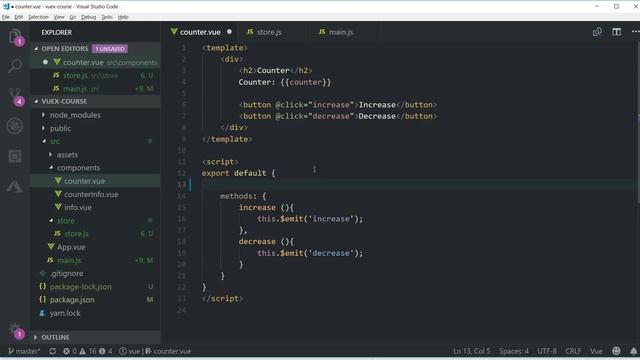
Task: Change line endings via CRLF
Action: [x=573, y=351]
